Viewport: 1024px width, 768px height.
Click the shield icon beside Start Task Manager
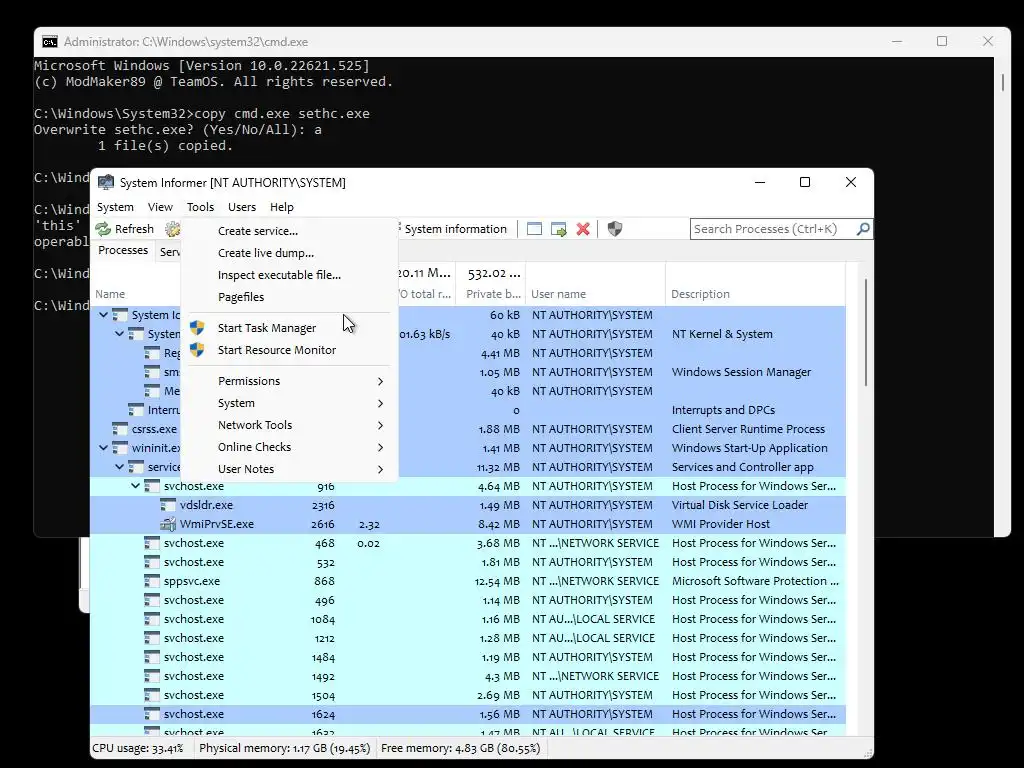[x=197, y=328]
